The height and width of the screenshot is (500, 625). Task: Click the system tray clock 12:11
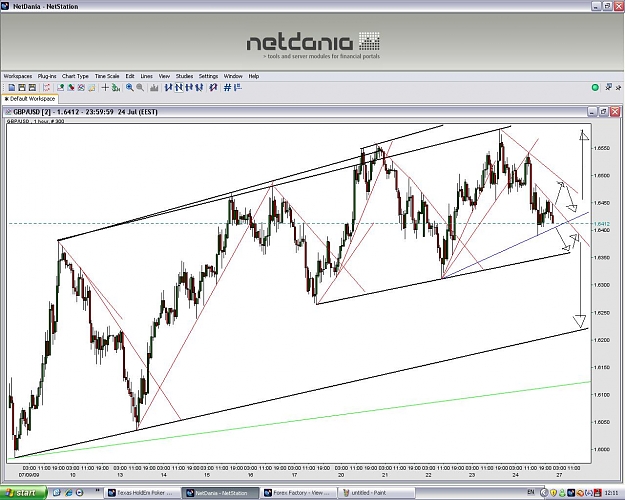coord(610,493)
